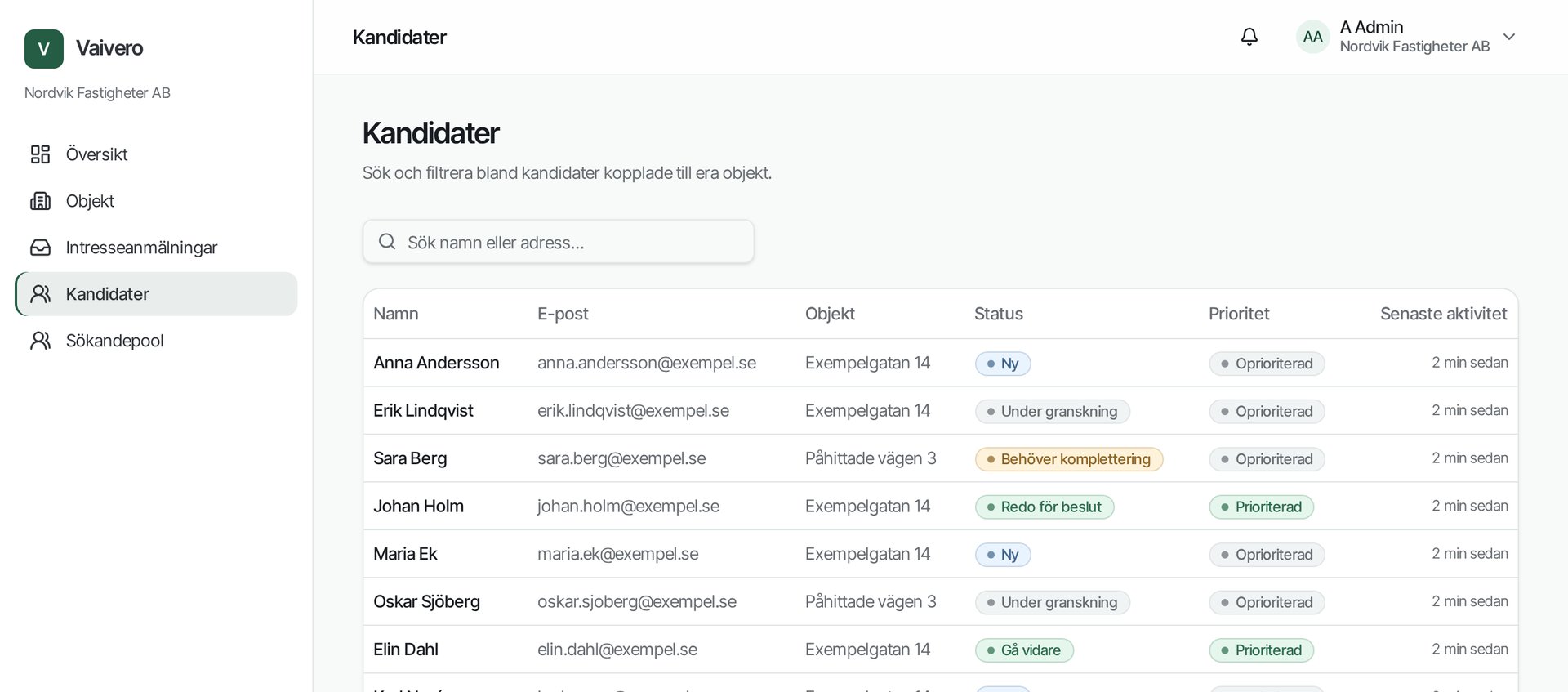Click the Objekt building icon

coord(40,201)
